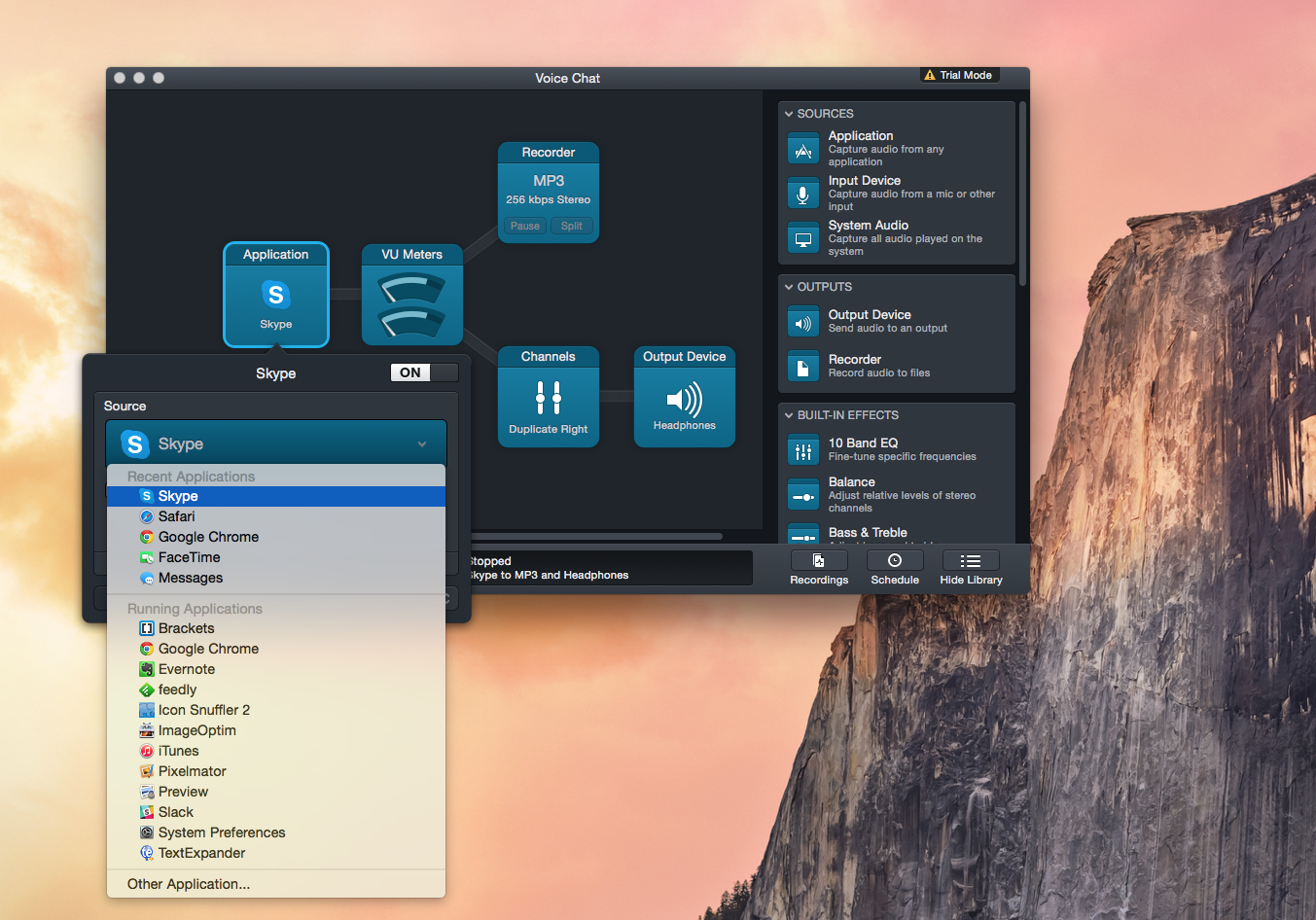Collapse the SOURCES section
Viewport: 1316px width, 920px height.
point(789,114)
